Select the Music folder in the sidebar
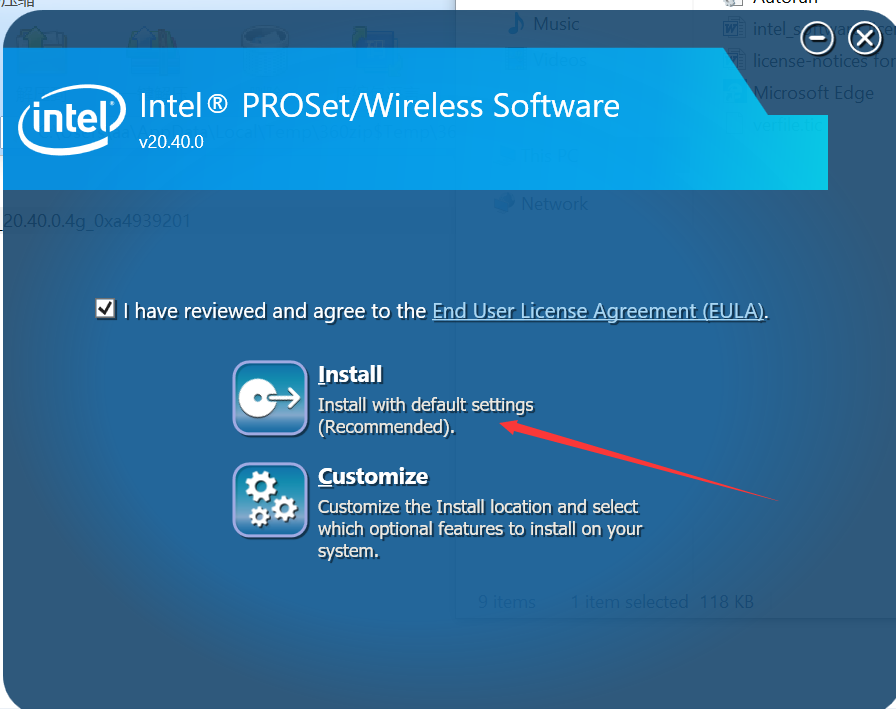896x709 pixels. (556, 23)
